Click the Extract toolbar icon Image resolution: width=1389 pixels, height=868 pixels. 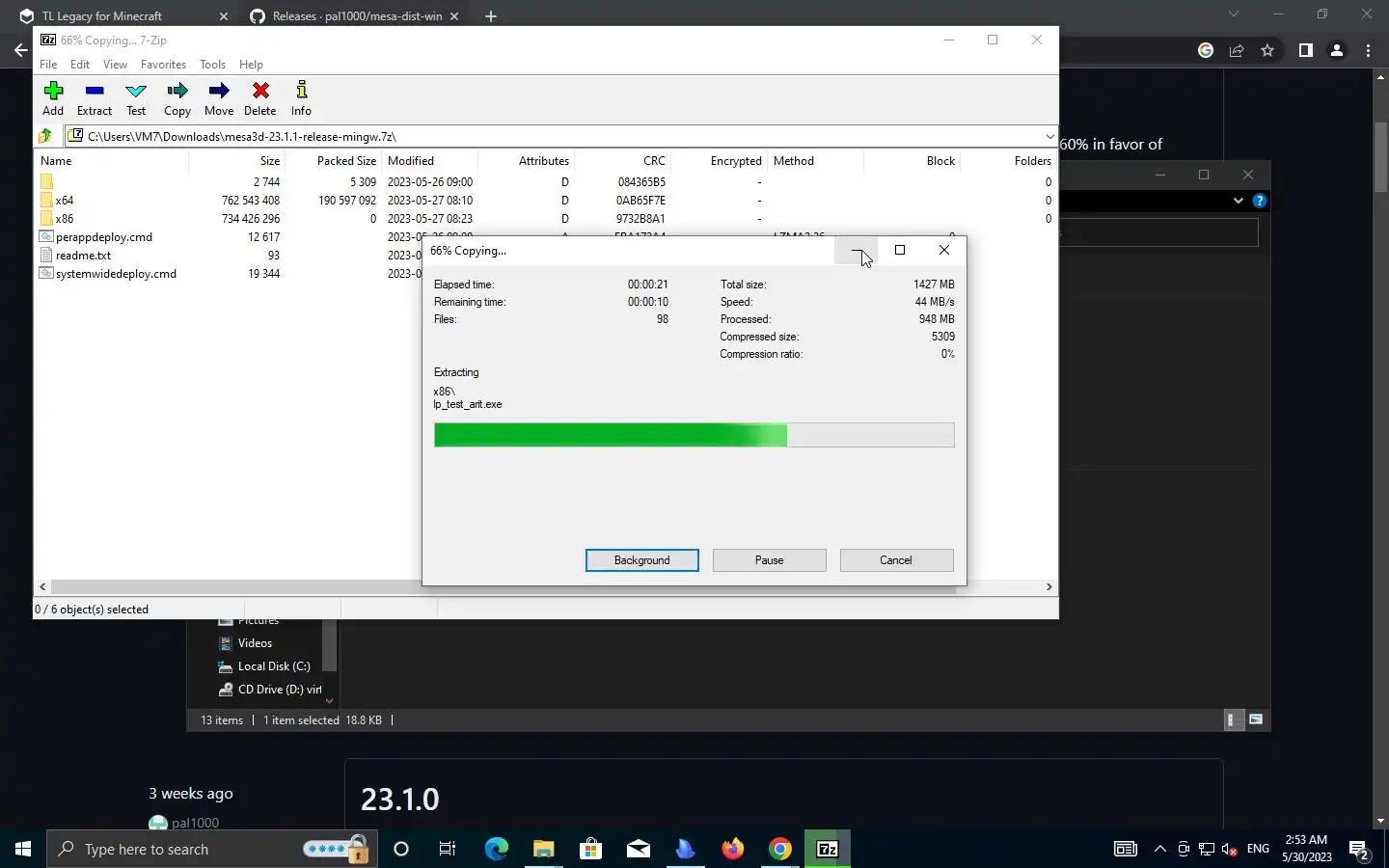tap(95, 98)
